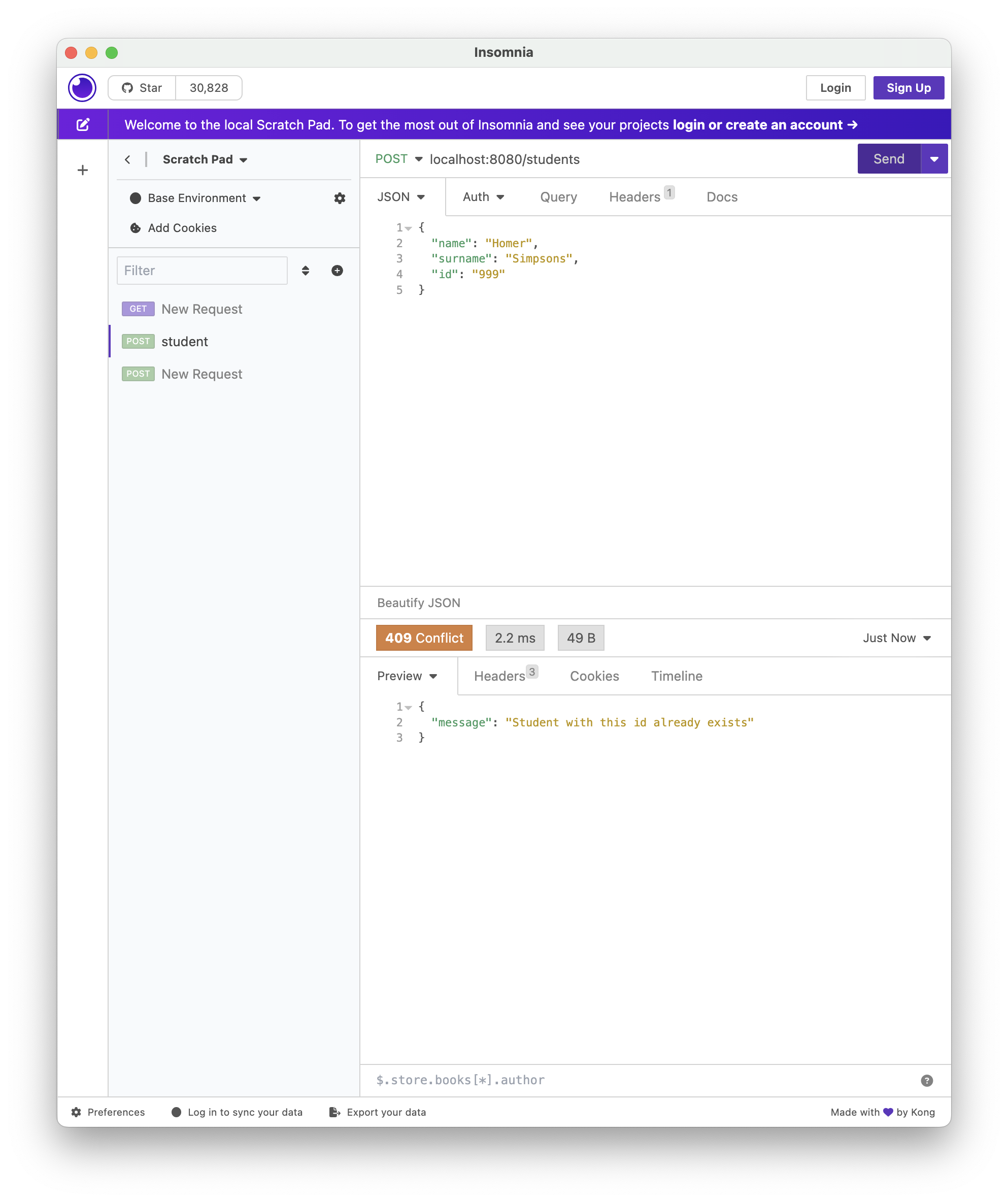This screenshot has height=1202, width=1008.
Task: Switch to the request Headers tab
Action: tap(641, 196)
